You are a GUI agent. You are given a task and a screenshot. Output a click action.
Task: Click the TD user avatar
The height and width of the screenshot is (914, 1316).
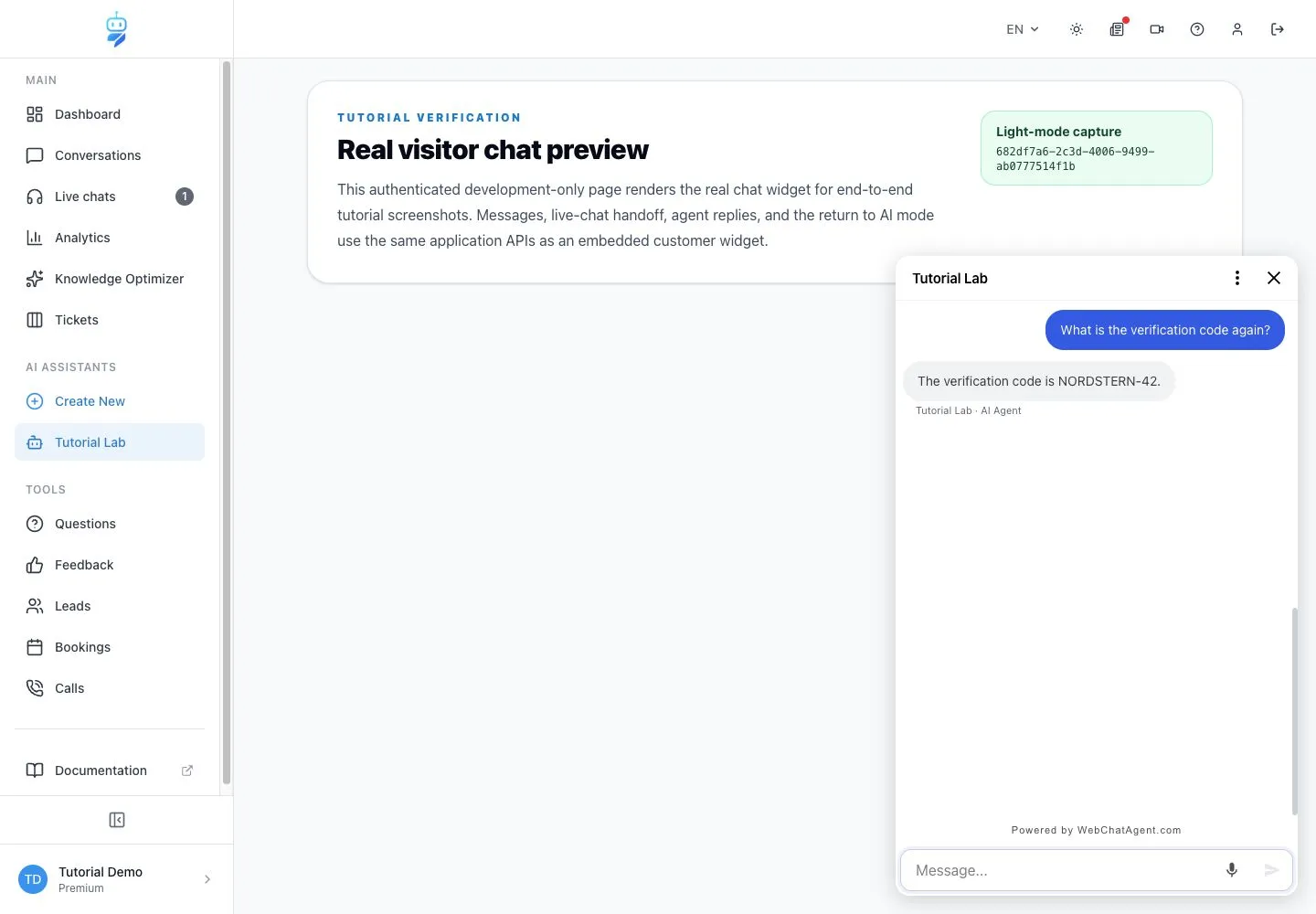33,879
